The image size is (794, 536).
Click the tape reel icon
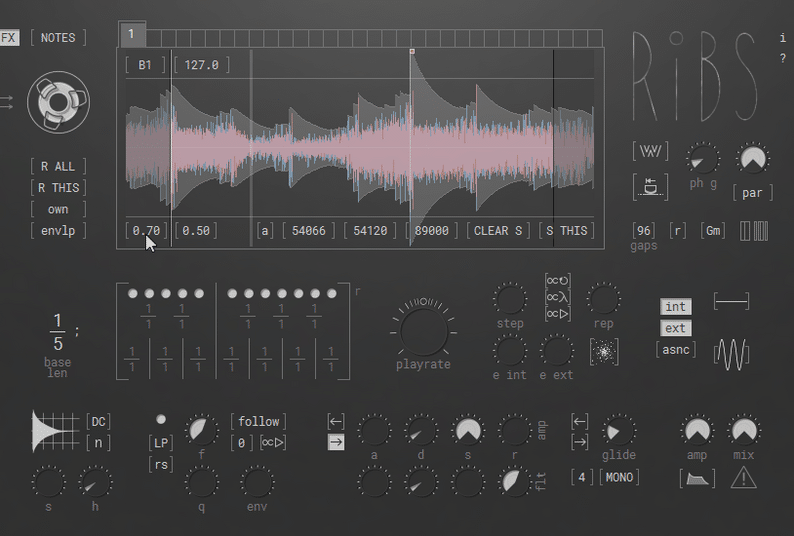pos(58,102)
